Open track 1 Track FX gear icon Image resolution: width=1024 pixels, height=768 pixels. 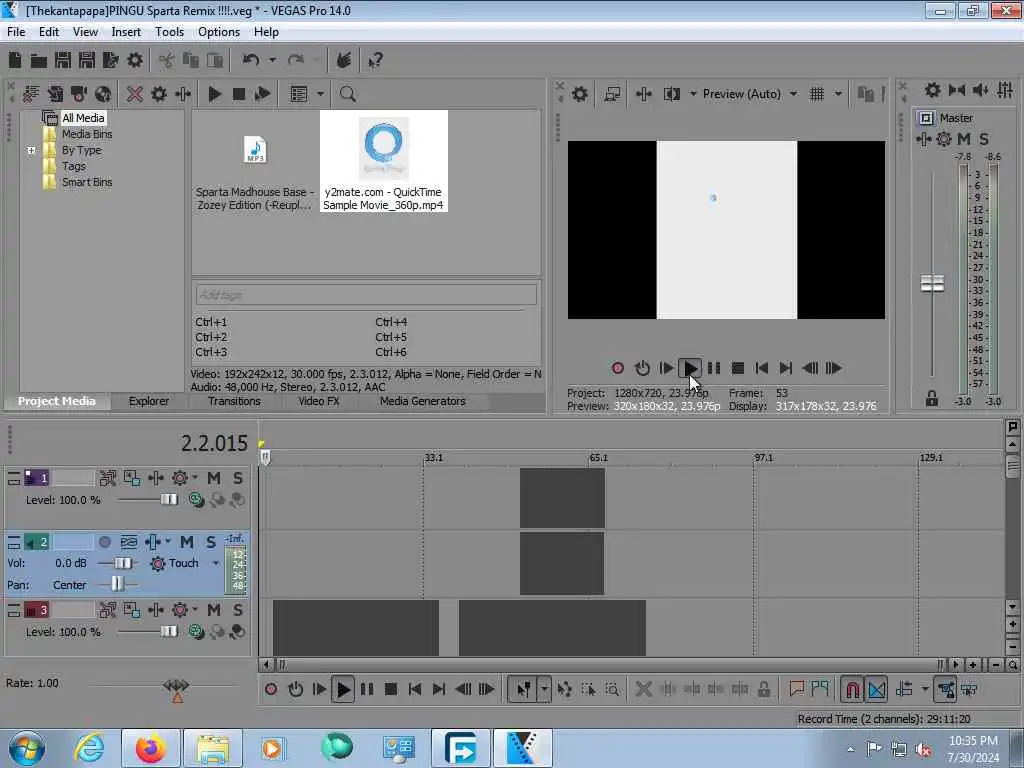click(180, 478)
